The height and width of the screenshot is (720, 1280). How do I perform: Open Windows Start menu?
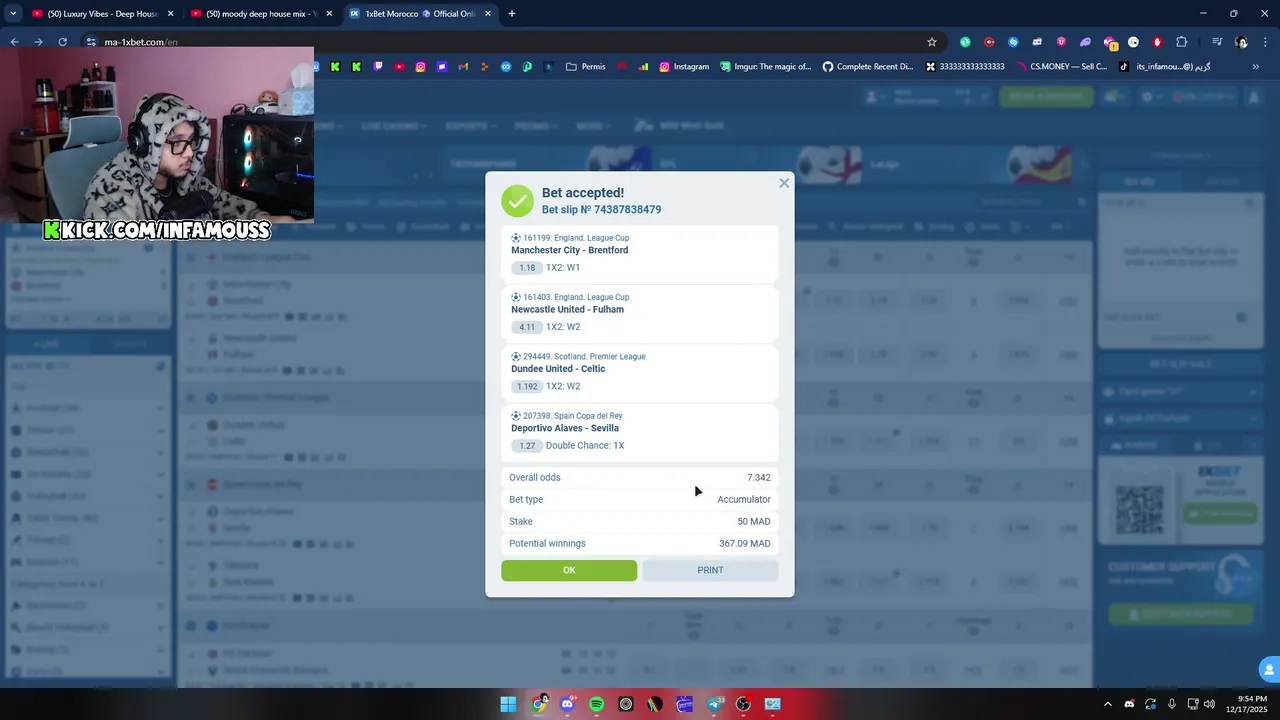coord(508,704)
